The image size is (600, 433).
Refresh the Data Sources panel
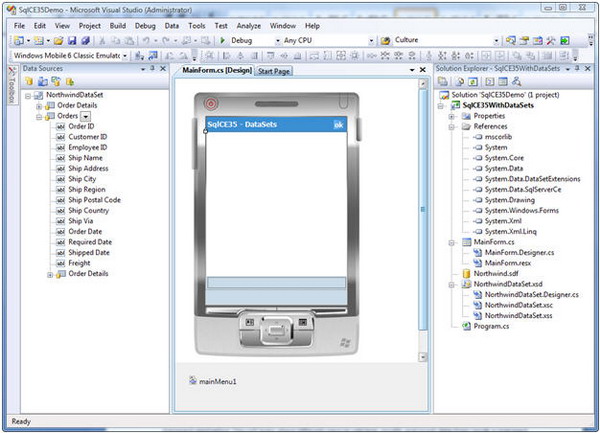pos(70,81)
